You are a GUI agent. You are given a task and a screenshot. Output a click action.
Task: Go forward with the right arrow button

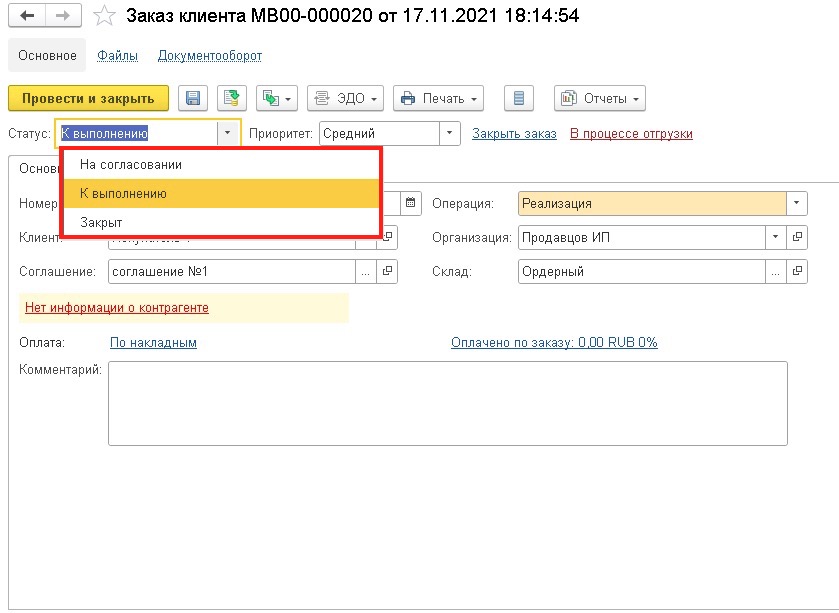(x=63, y=16)
